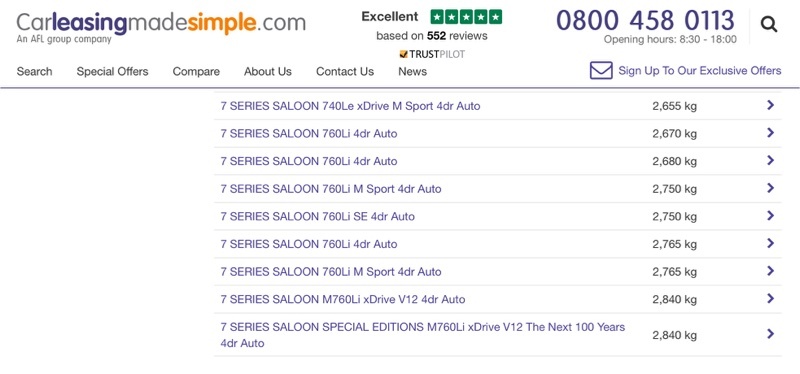Click the chevron for M760Li xDrive V12 4dr Auto
800x374 pixels.
click(770, 298)
